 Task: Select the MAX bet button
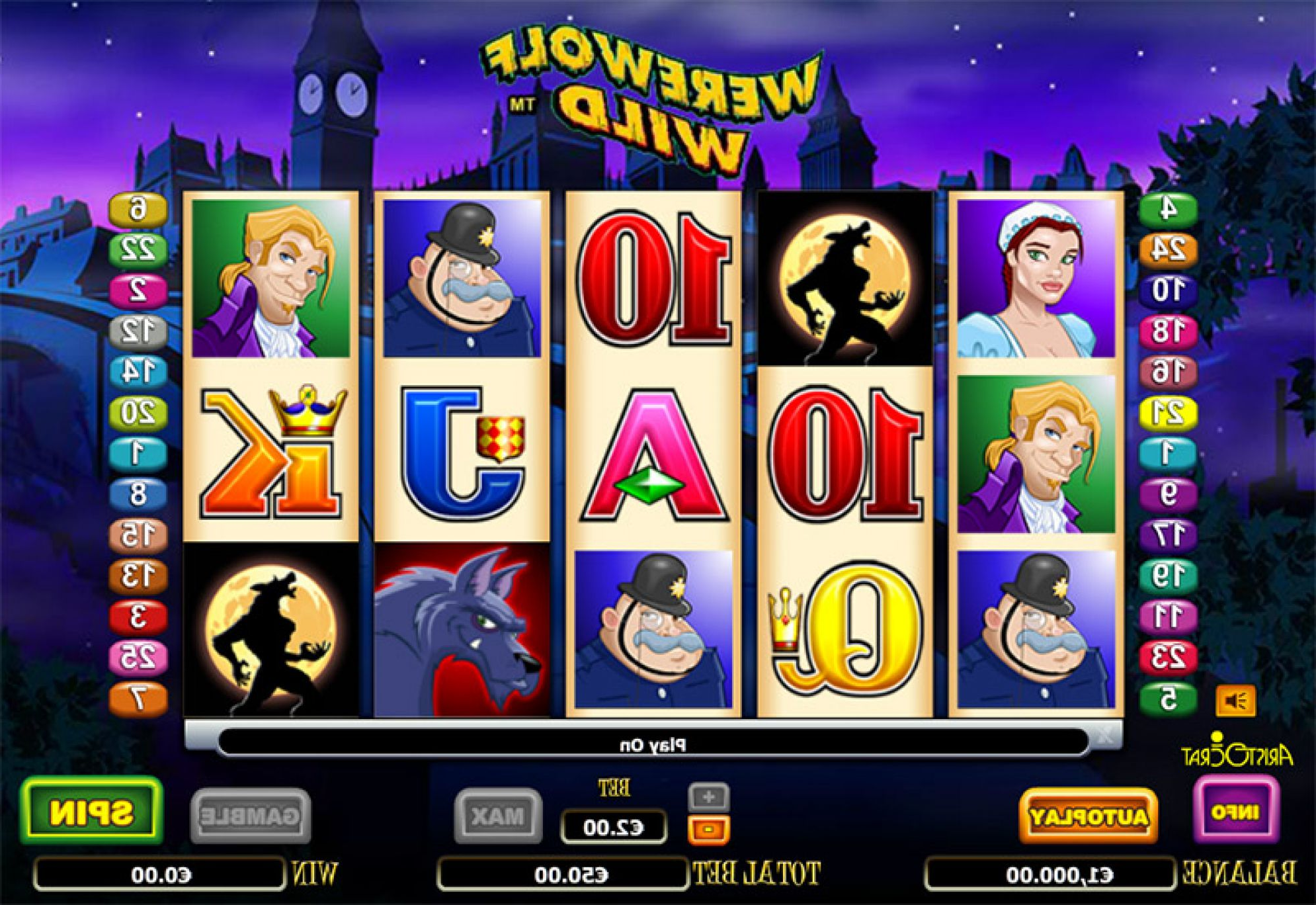click(x=498, y=816)
